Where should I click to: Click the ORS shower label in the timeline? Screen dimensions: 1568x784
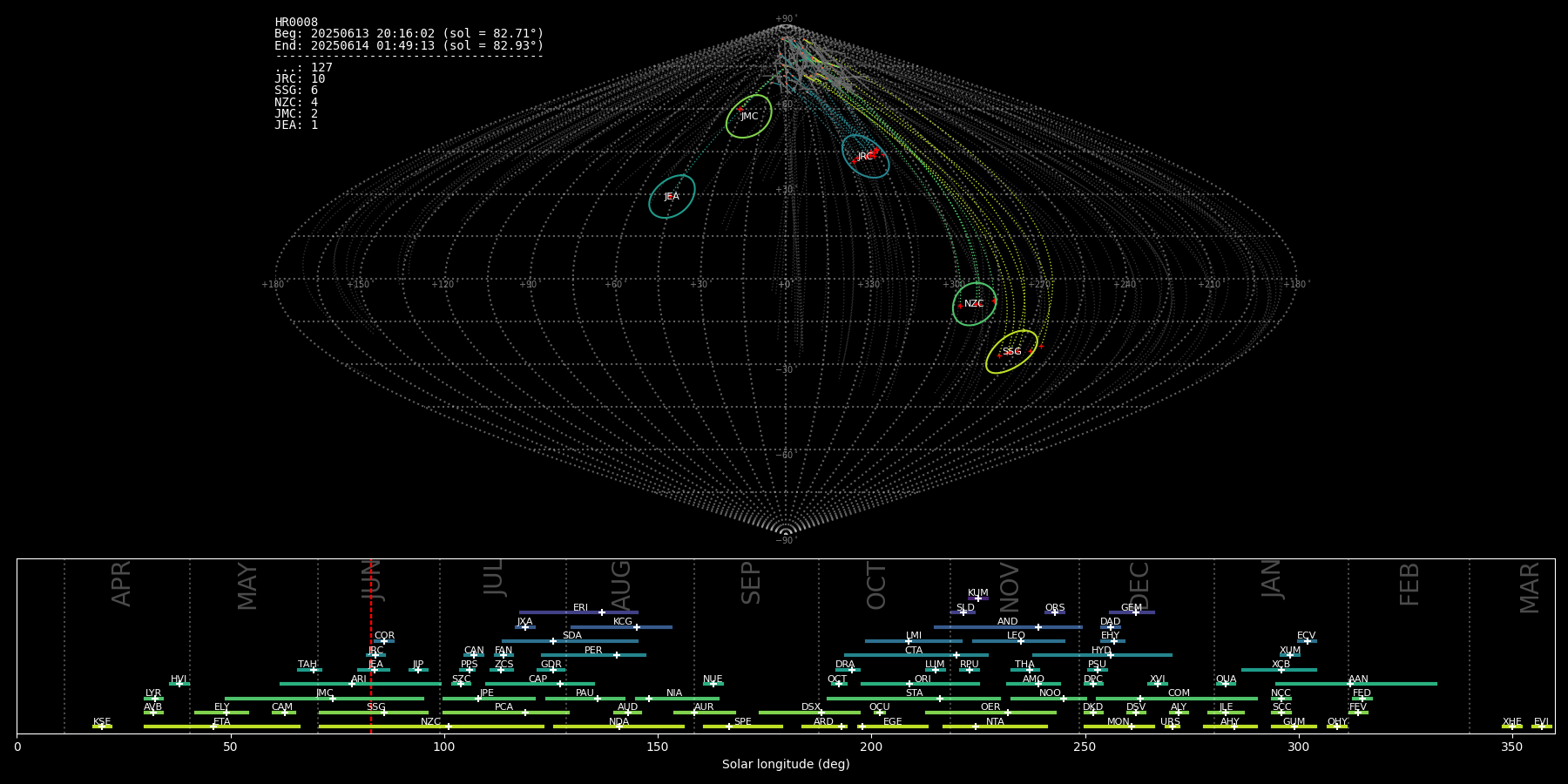[x=1055, y=608]
